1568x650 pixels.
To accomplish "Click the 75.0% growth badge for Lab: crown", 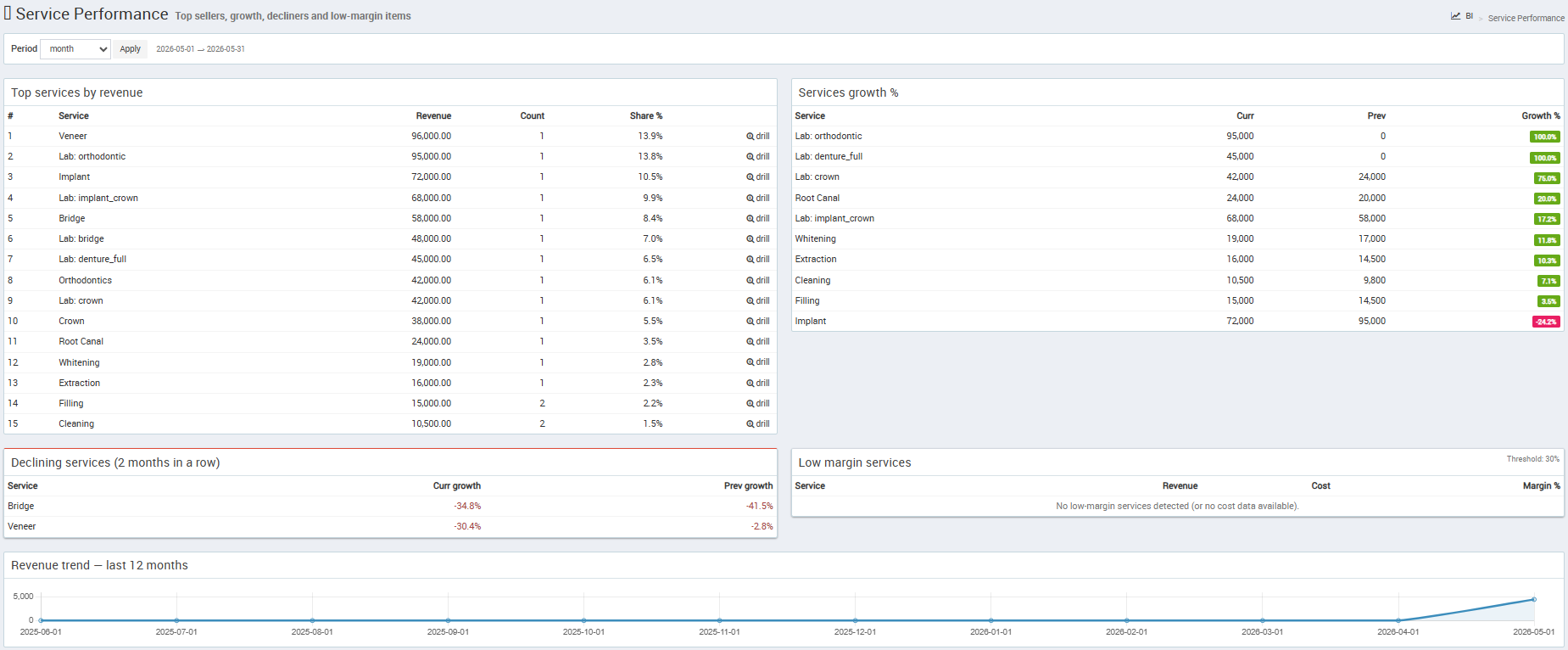I will [x=1548, y=178].
